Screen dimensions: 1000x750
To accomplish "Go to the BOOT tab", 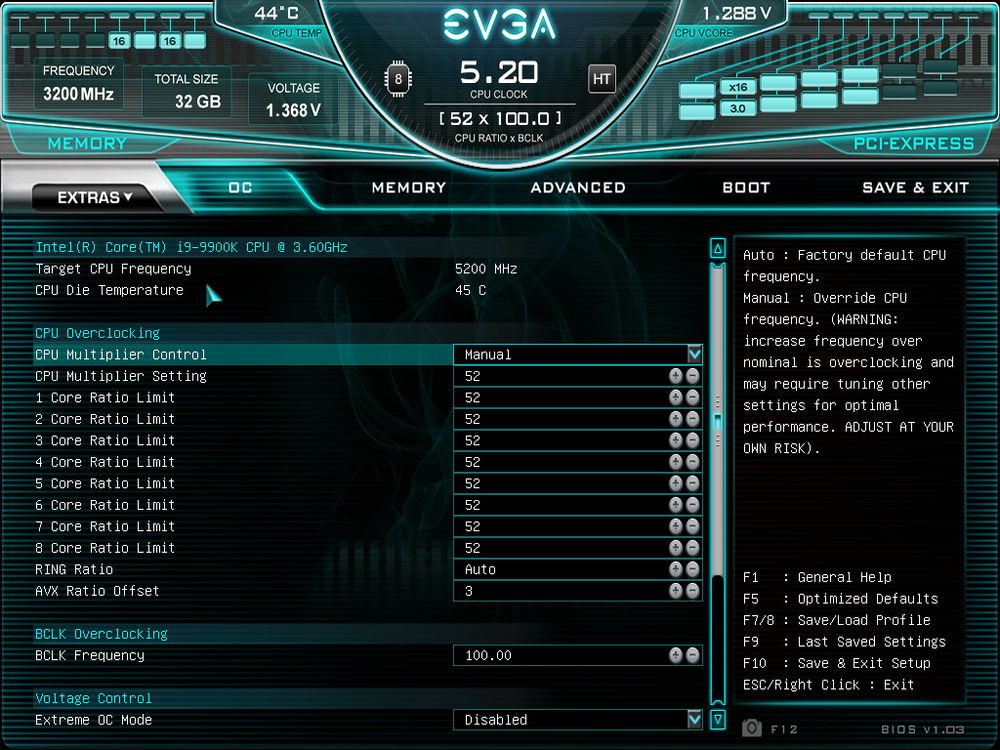I will [746, 187].
